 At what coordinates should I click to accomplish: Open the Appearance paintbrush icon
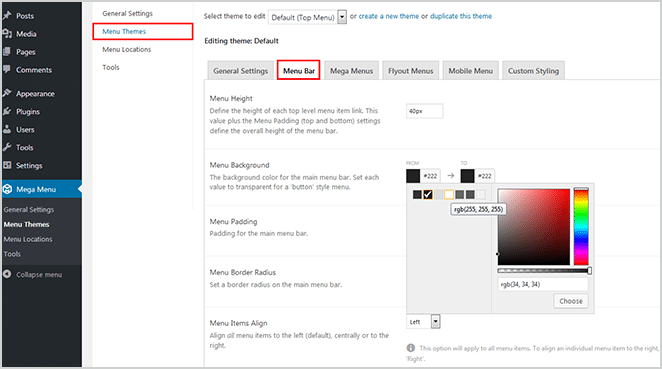pyautogui.click(x=7, y=93)
